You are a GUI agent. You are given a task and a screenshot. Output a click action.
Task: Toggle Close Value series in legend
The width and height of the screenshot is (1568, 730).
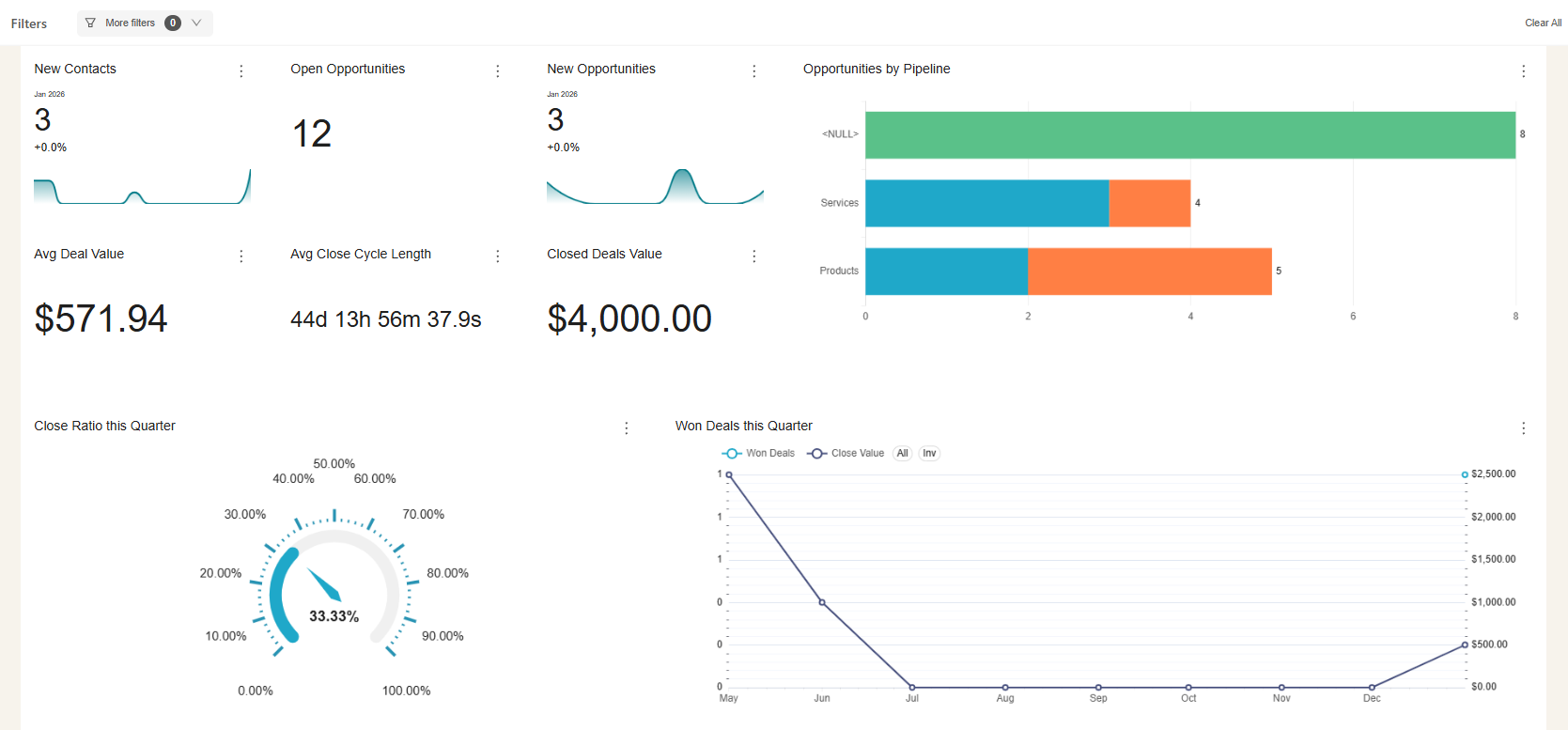846,454
